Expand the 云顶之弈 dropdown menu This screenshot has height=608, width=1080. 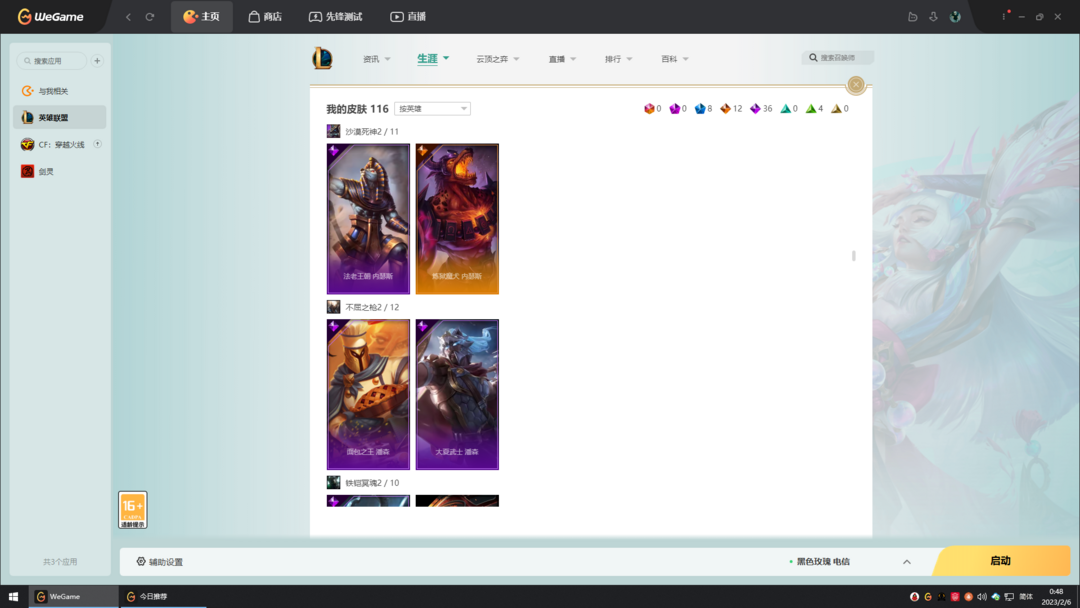point(497,59)
